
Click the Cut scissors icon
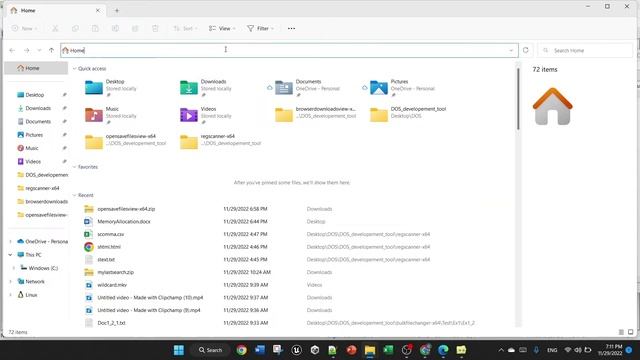click(55, 29)
